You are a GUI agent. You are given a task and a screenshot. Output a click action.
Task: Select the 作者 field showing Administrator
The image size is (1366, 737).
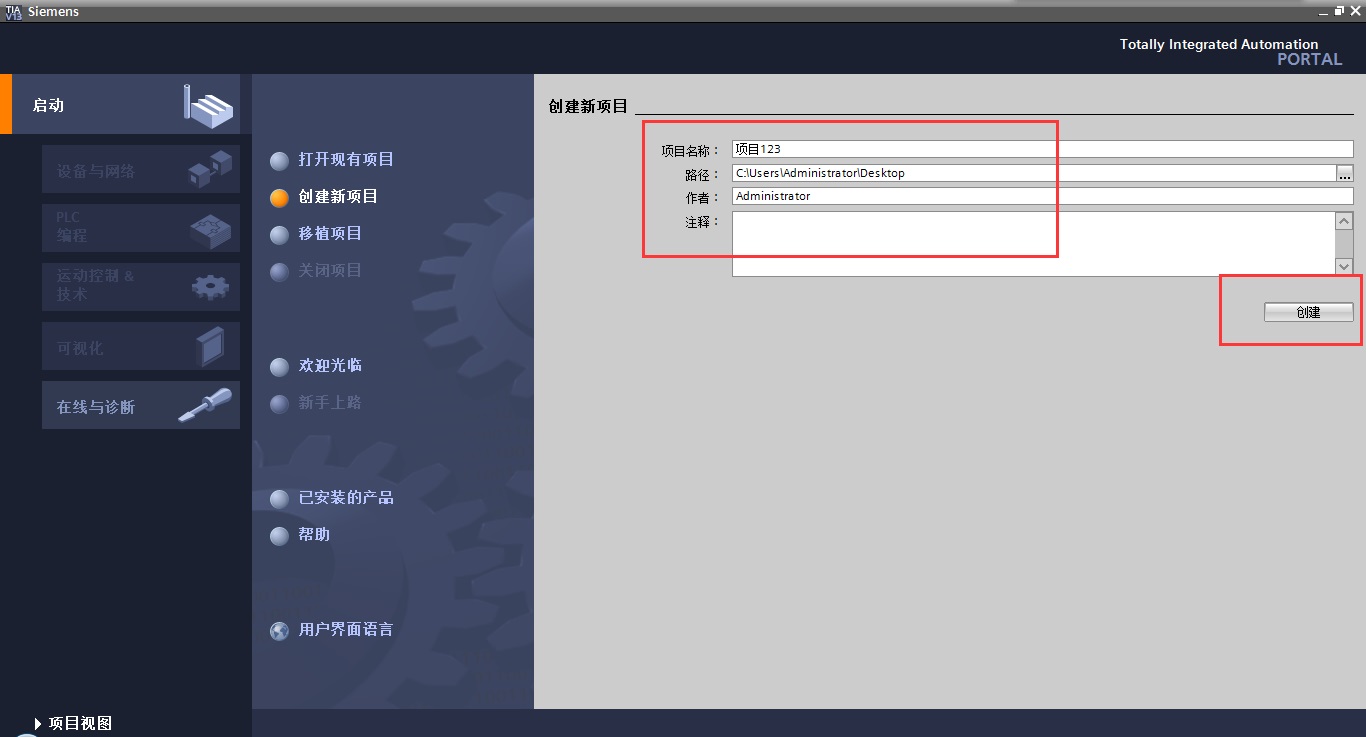(1042, 196)
